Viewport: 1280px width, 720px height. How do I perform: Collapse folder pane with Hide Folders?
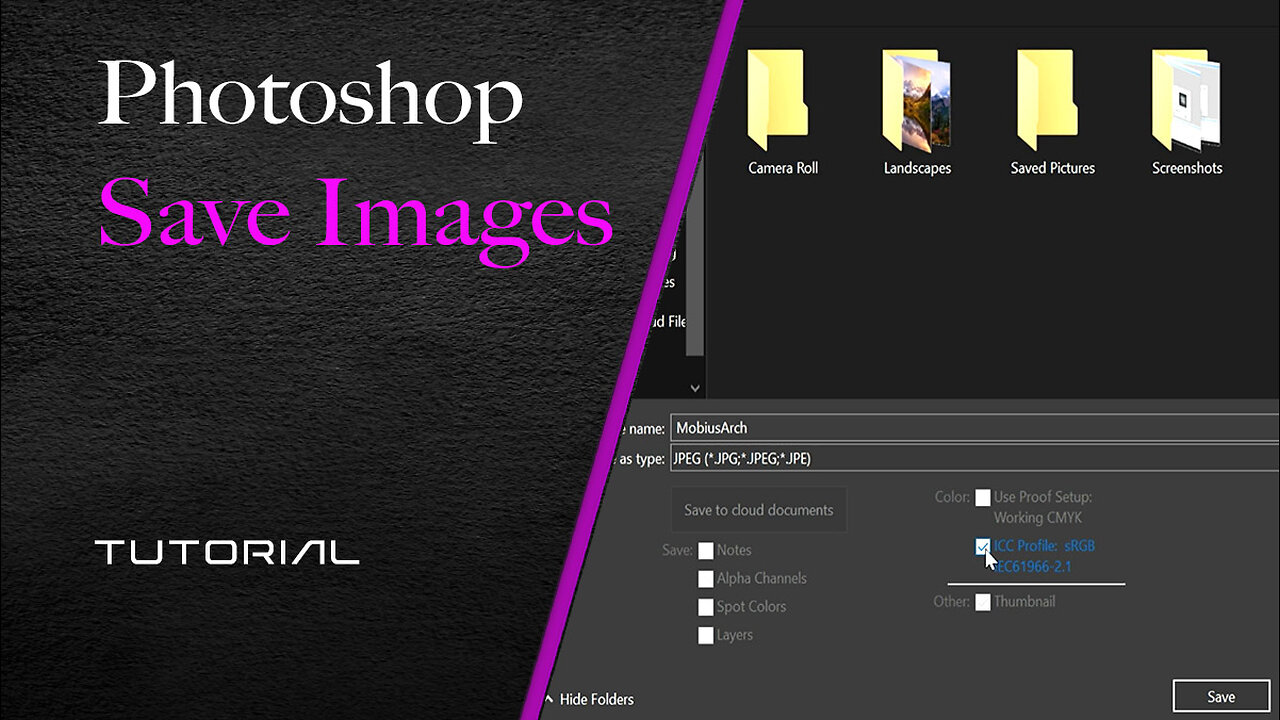589,699
